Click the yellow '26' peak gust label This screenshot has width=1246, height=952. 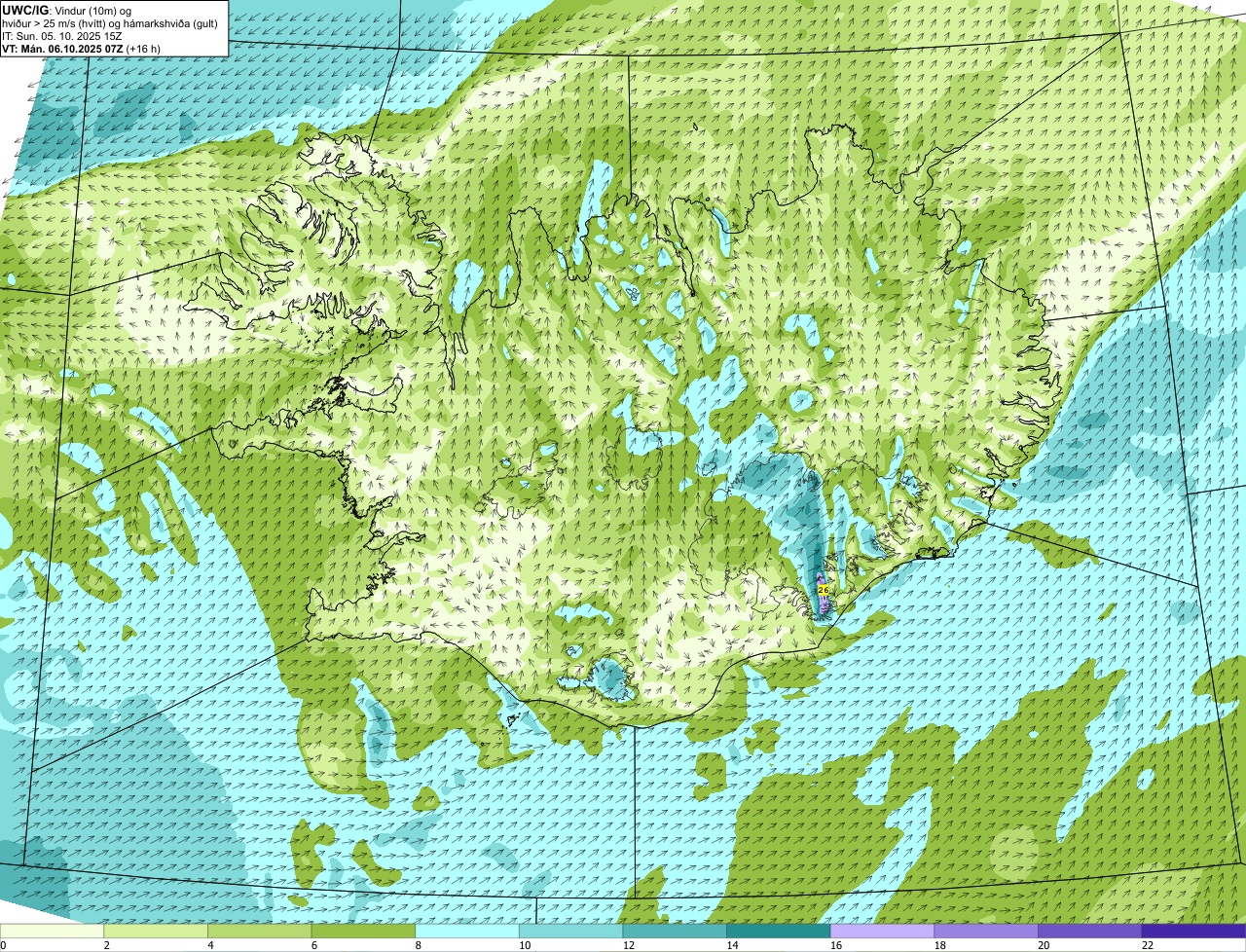coord(824,590)
